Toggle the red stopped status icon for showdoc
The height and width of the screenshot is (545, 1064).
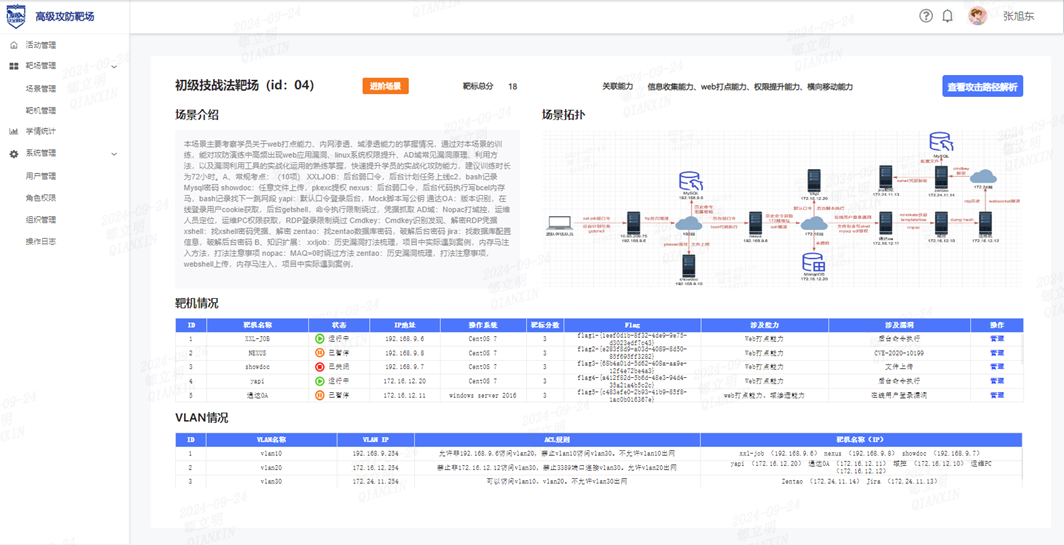(319, 367)
